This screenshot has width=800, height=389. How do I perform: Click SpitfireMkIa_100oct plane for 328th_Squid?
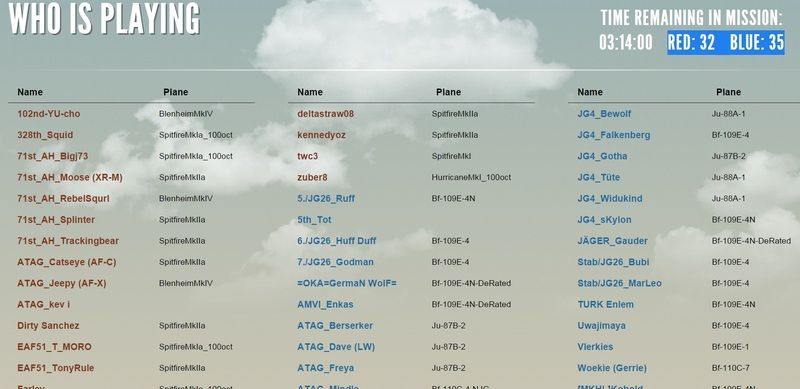click(196, 135)
